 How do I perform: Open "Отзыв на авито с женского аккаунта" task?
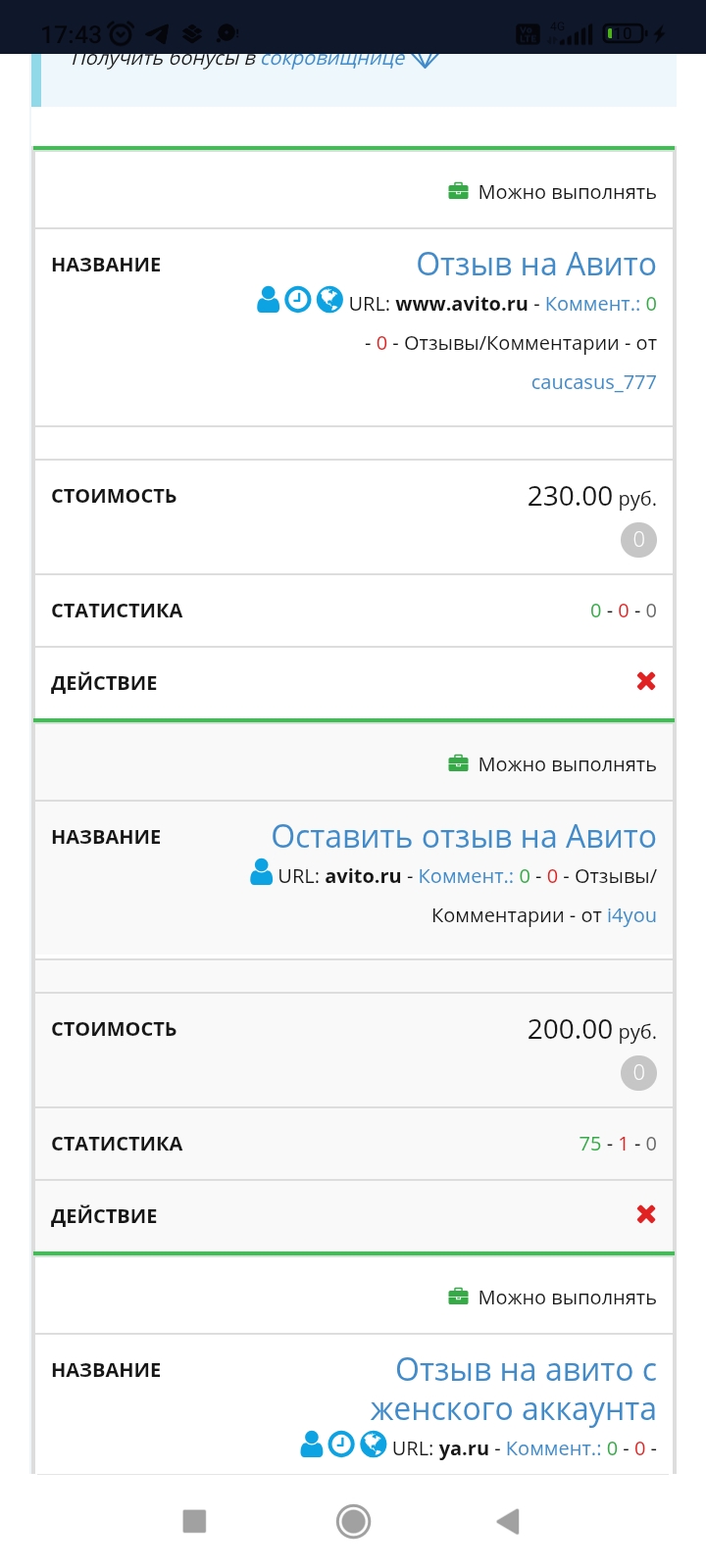coord(513,1390)
